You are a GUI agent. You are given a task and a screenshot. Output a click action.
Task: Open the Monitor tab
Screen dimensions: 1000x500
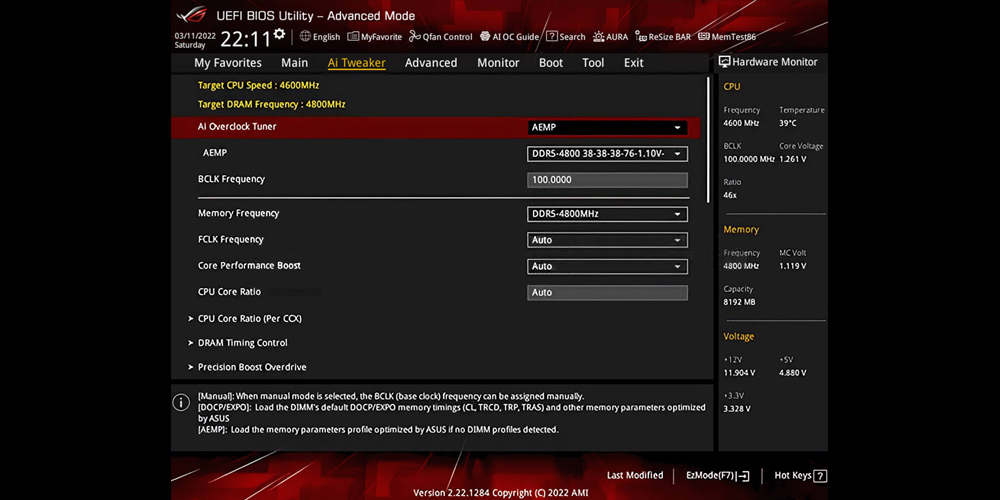[498, 62]
